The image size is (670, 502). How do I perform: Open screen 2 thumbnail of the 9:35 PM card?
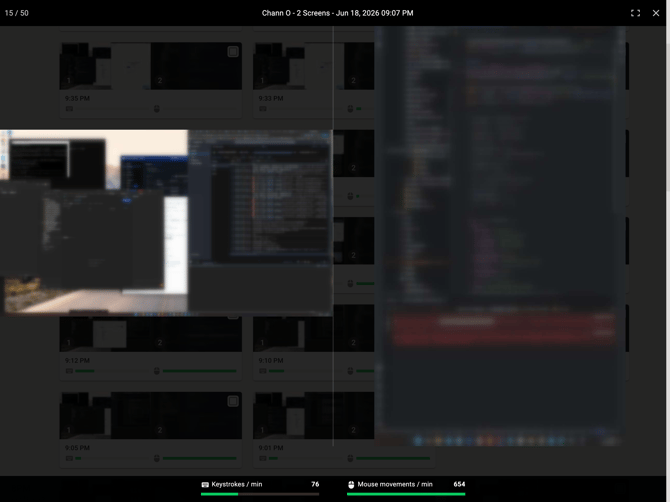click(196, 66)
